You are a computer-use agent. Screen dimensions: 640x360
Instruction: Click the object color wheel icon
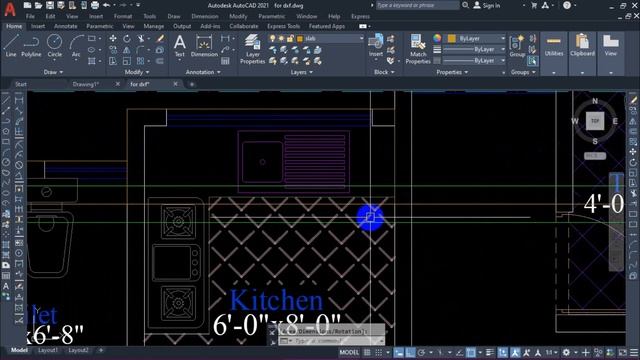click(x=437, y=38)
